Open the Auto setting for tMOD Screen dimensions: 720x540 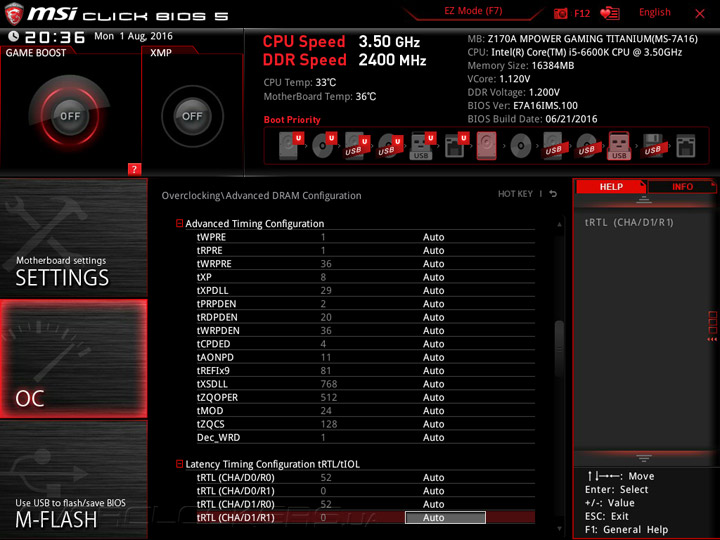click(x=433, y=411)
